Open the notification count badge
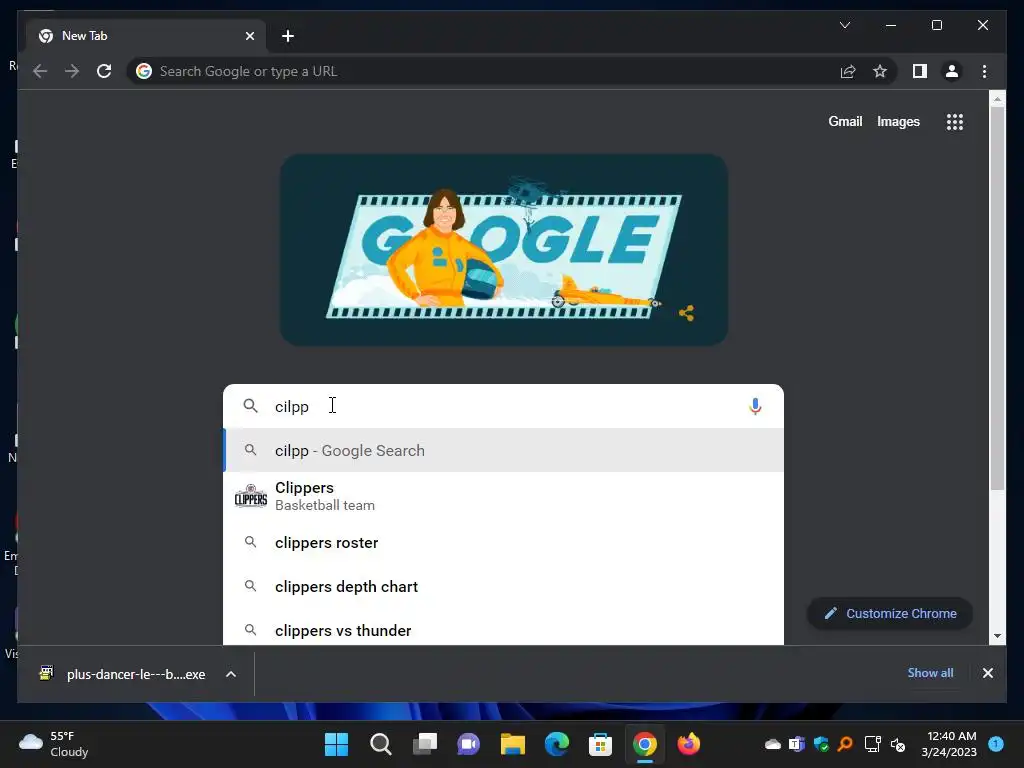The width and height of the screenshot is (1024, 768). click(996, 744)
